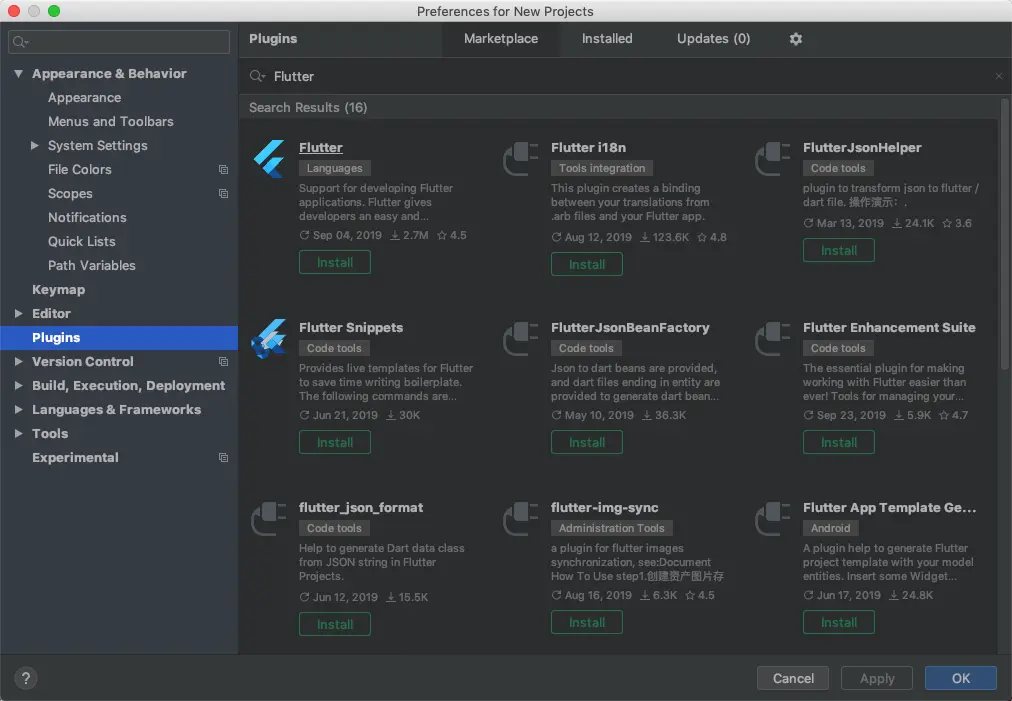Select Quick Lists settings
This screenshot has width=1012, height=701.
pyautogui.click(x=81, y=241)
